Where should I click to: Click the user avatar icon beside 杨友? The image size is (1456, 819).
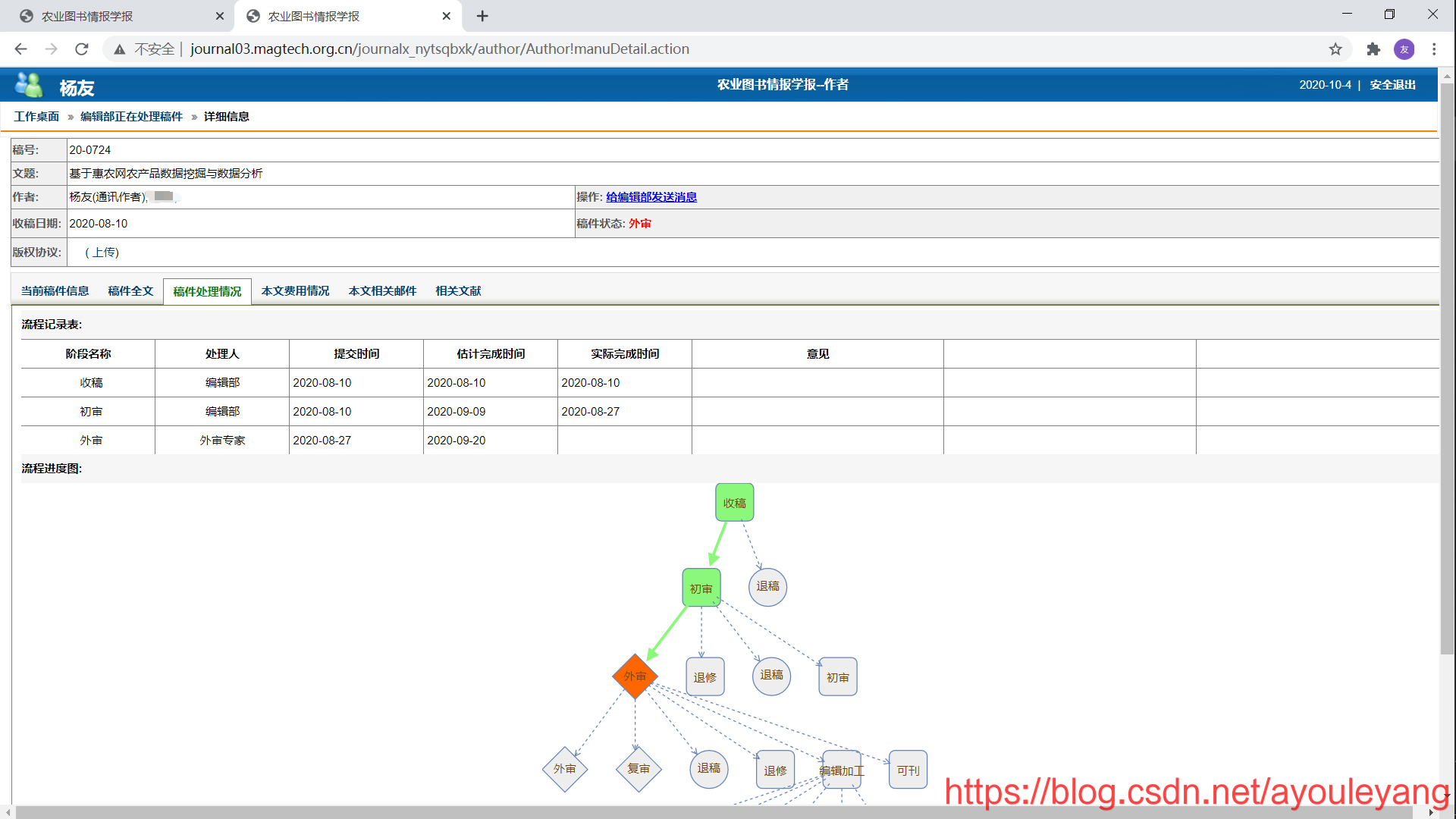click(x=29, y=85)
